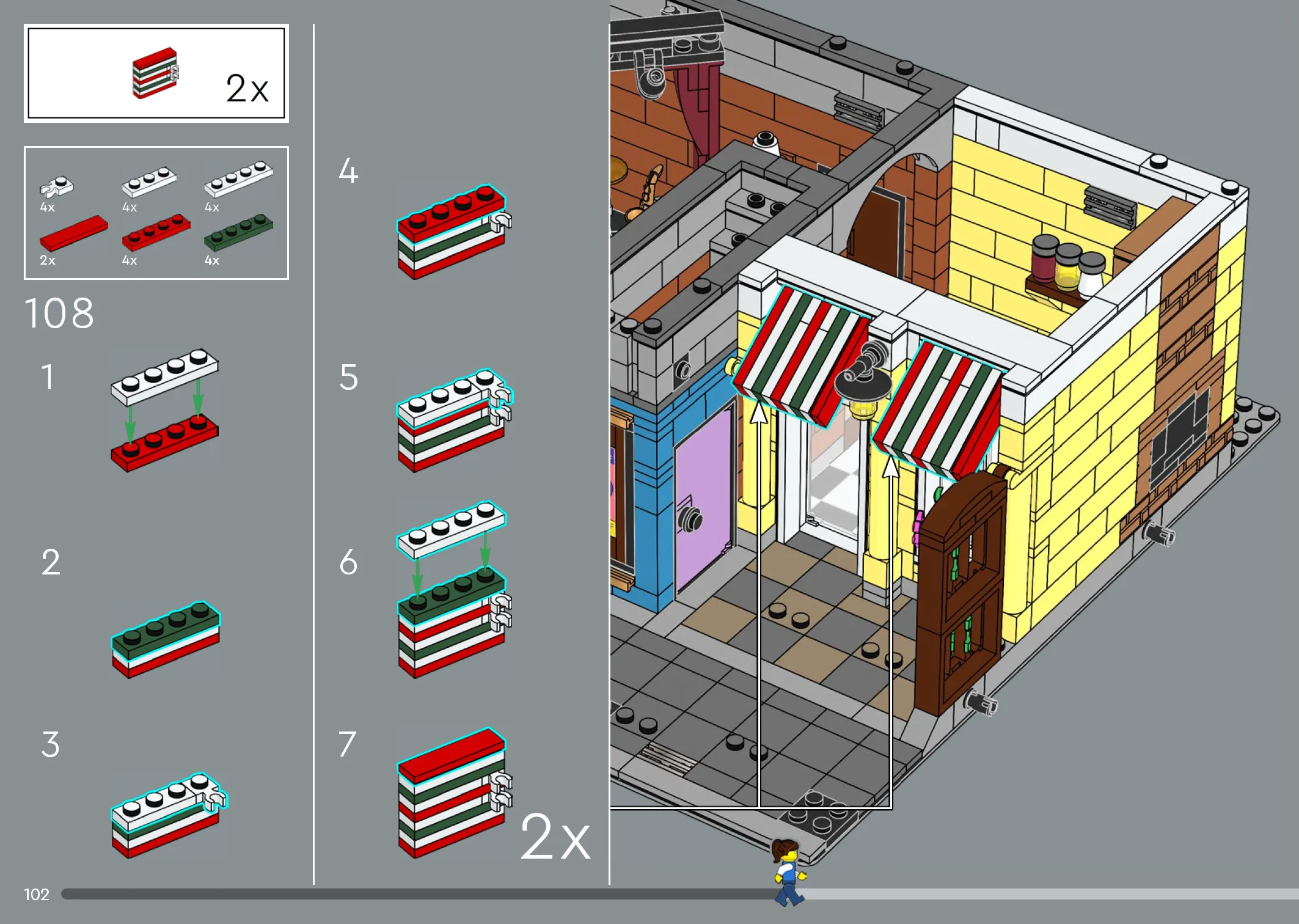Click the black 2x4 plate near the minifigure
This screenshot has width=1299, height=924.
(x=818, y=813)
